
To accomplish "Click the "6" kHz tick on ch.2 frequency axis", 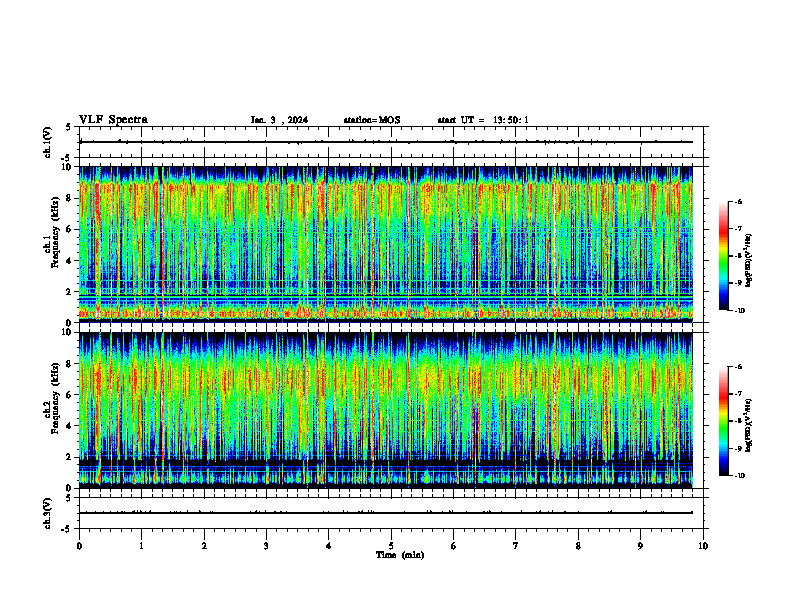I will coord(70,395).
